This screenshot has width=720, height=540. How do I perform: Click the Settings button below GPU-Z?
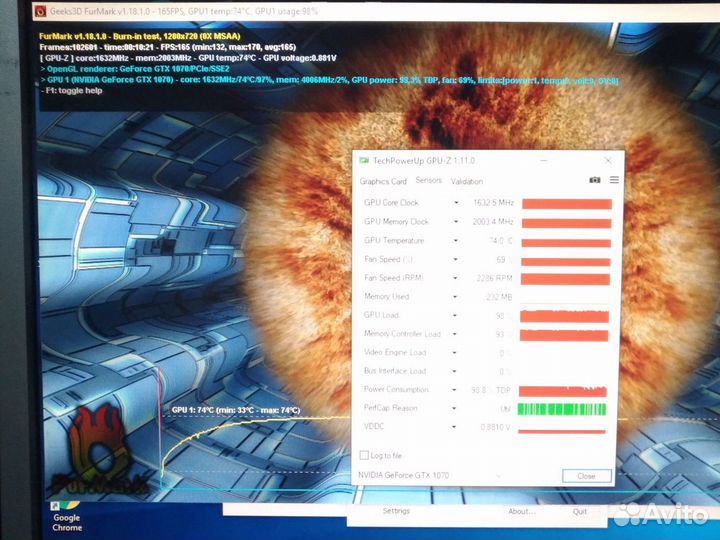[x=396, y=511]
